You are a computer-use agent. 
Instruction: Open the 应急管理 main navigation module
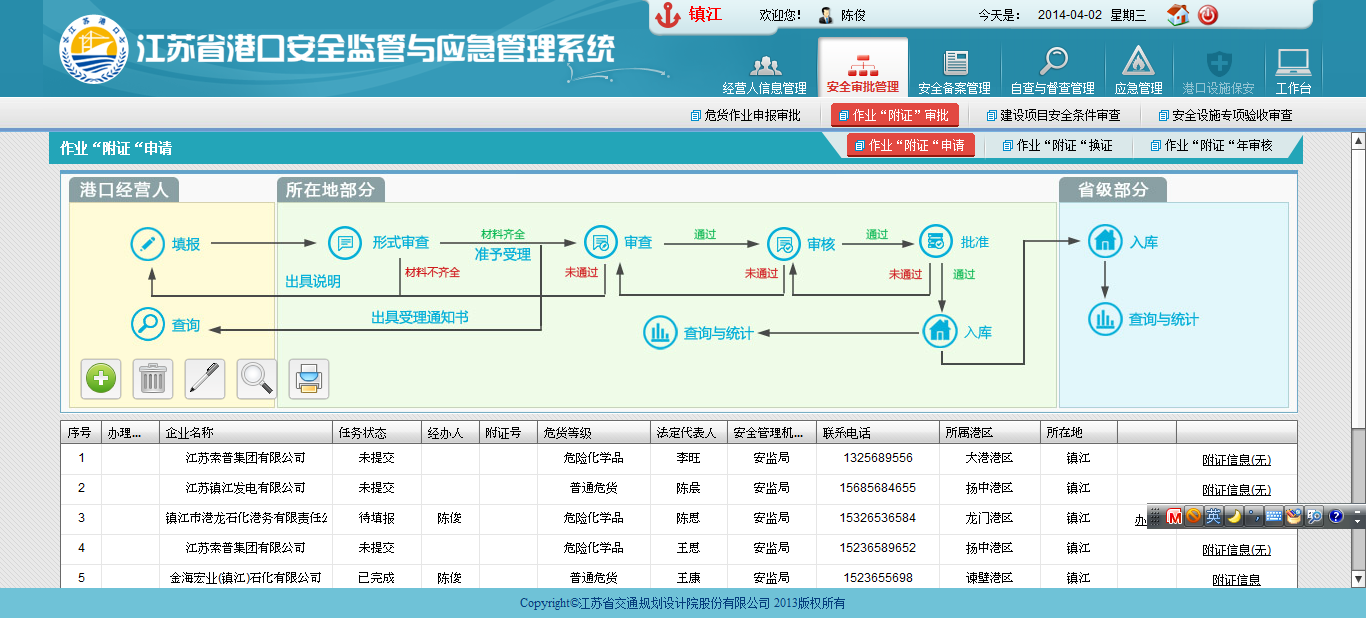1137,71
